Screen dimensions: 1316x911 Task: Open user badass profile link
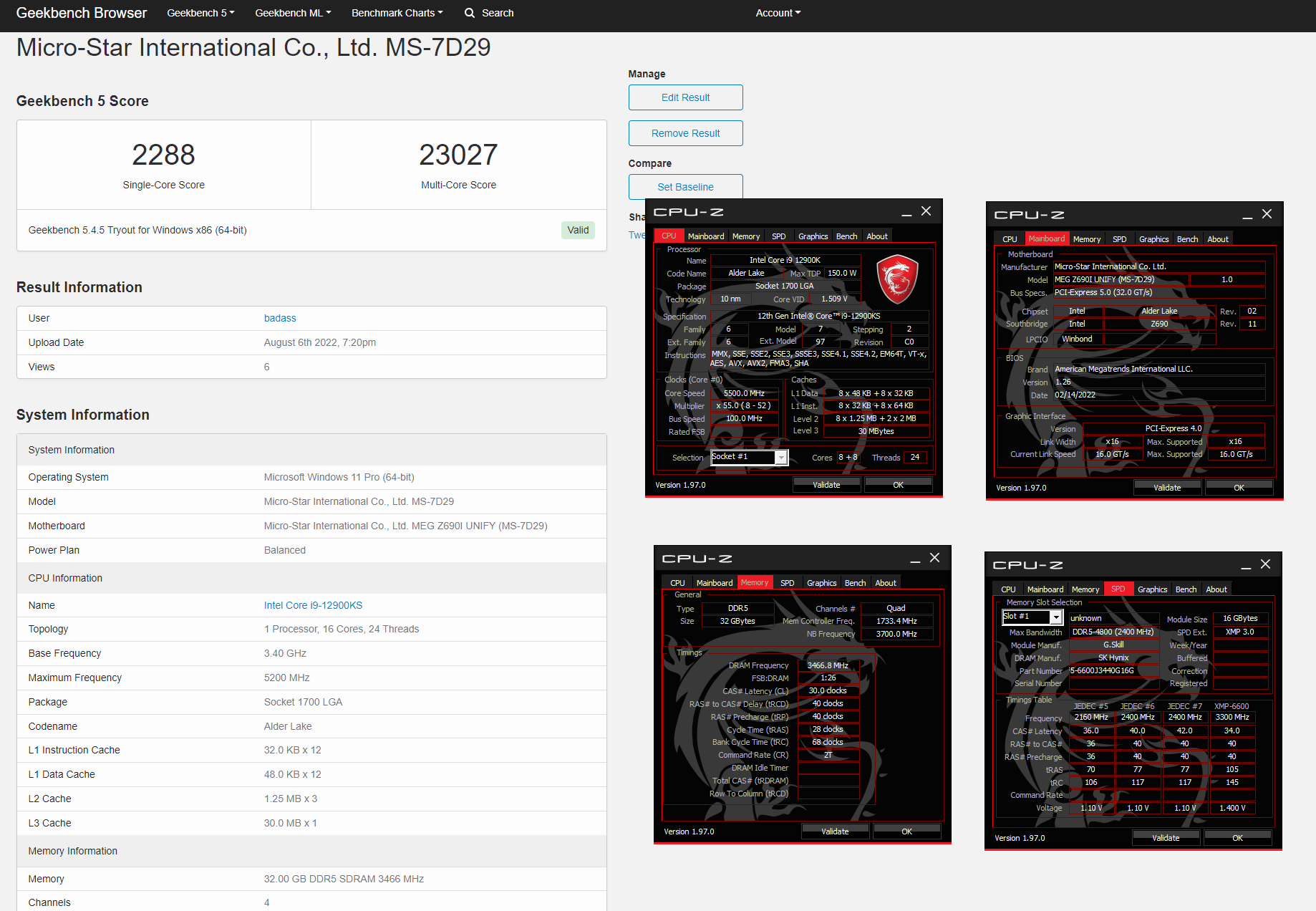coord(280,318)
